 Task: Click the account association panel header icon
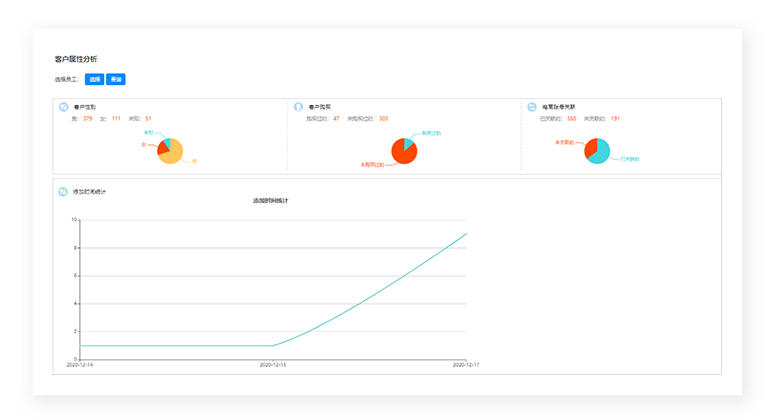pyautogui.click(x=532, y=107)
